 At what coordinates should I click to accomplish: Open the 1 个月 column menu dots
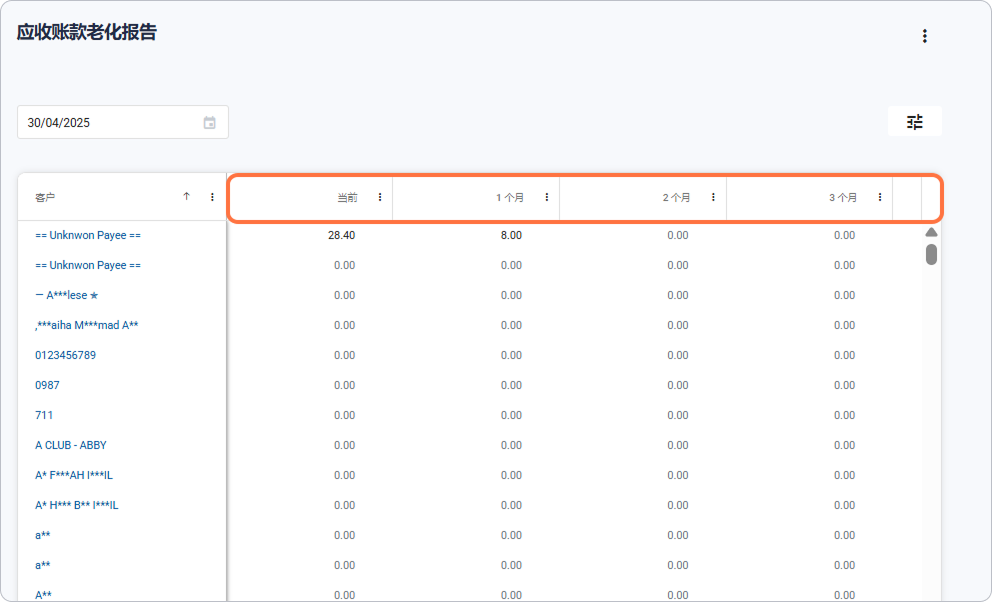click(547, 197)
